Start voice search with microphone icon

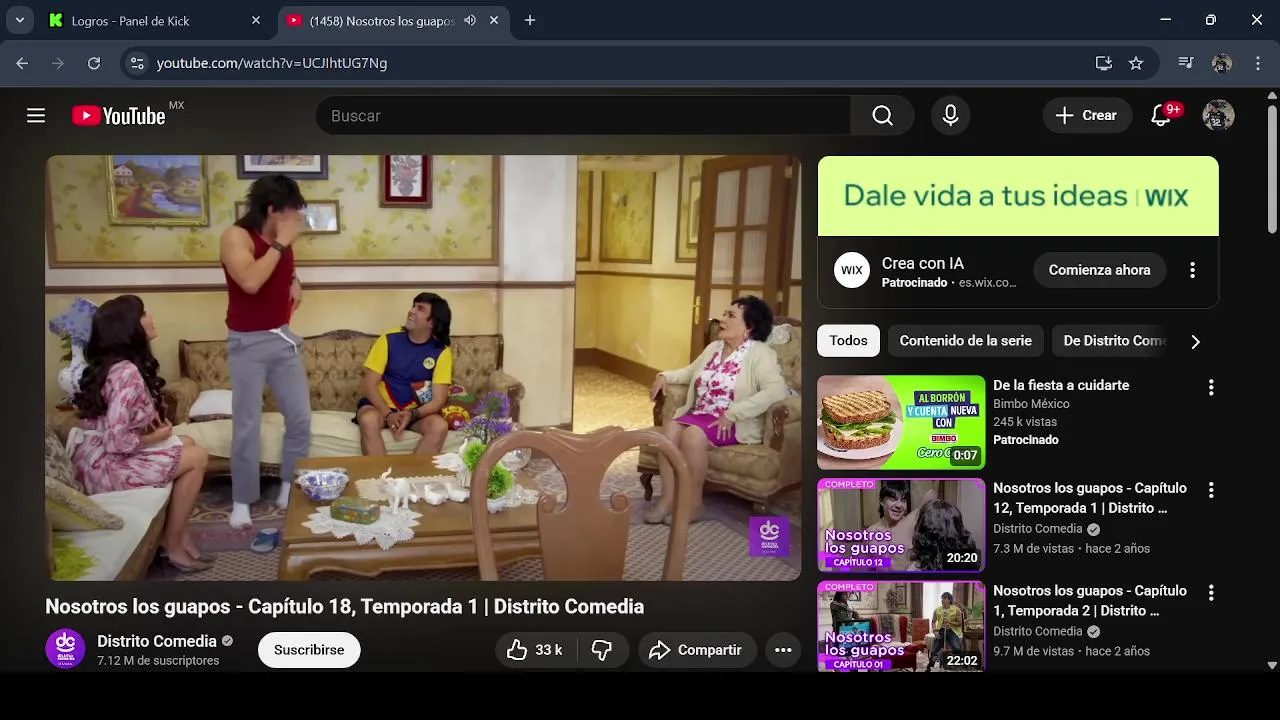tap(951, 116)
